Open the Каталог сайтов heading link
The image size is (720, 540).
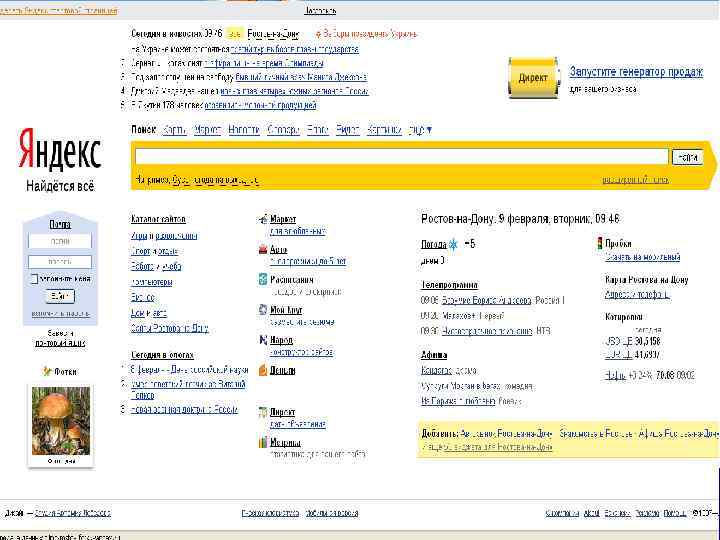[158, 219]
